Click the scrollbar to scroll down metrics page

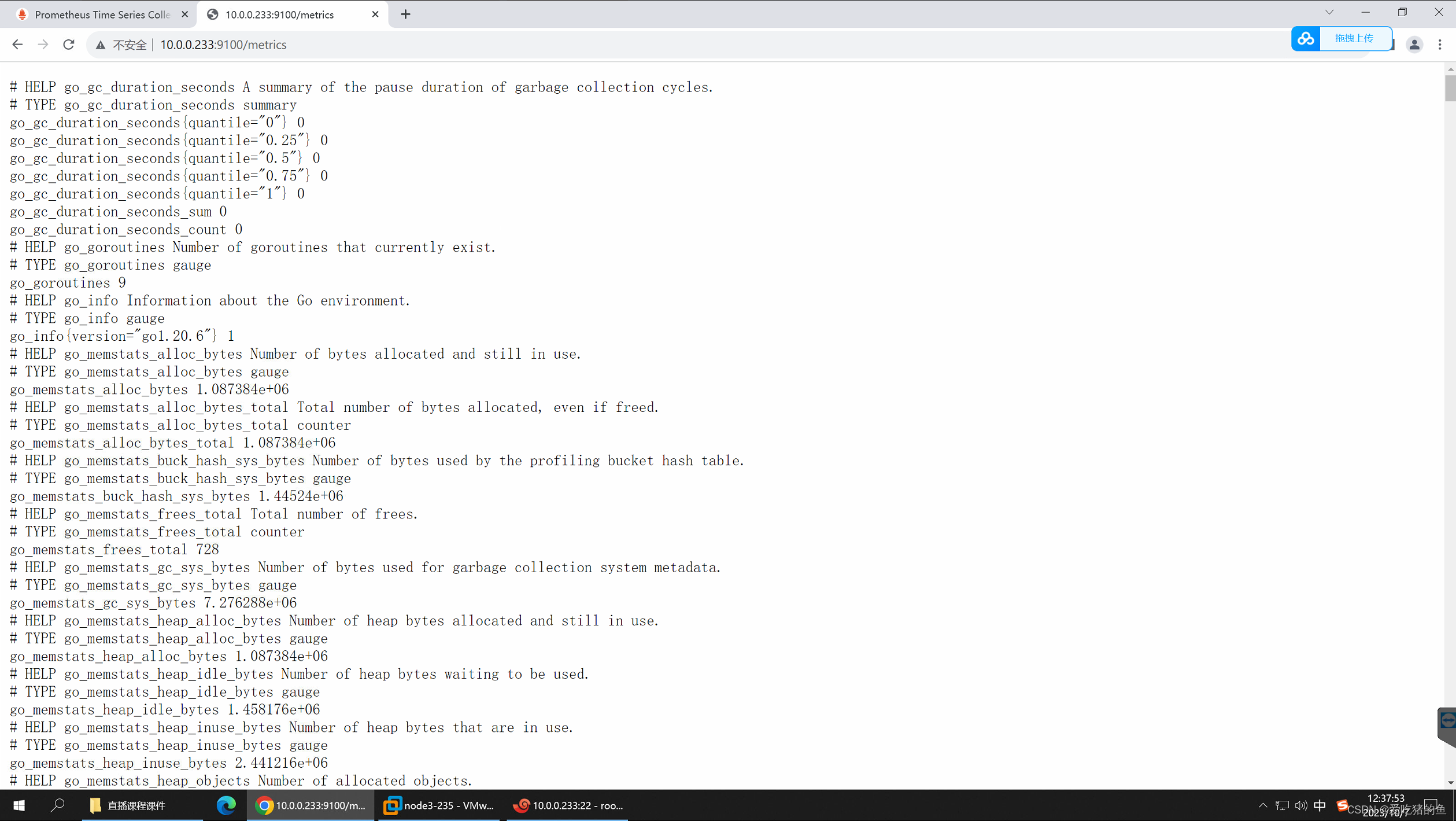(x=1448, y=400)
